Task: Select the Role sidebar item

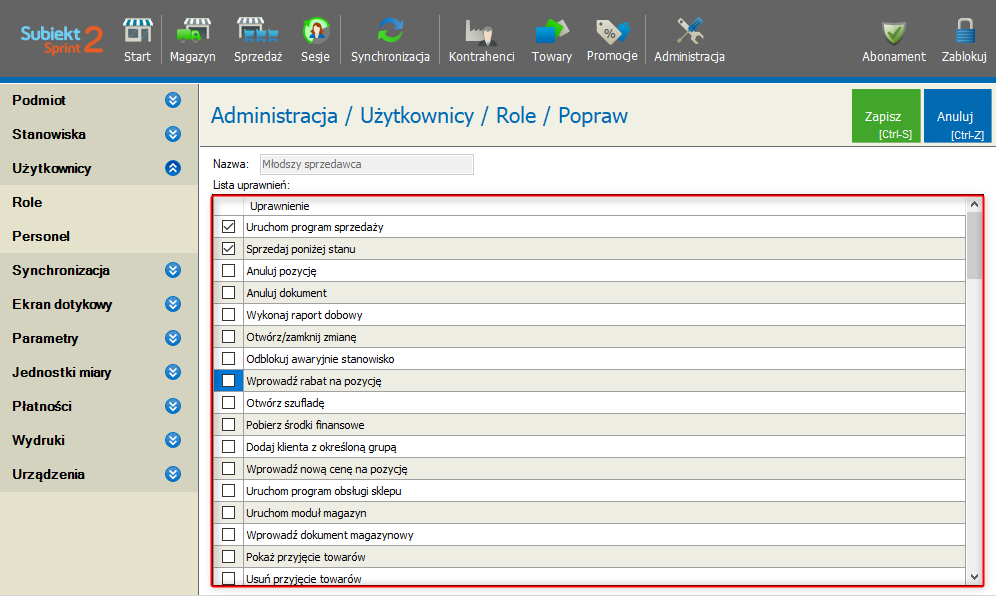Action: (x=27, y=202)
